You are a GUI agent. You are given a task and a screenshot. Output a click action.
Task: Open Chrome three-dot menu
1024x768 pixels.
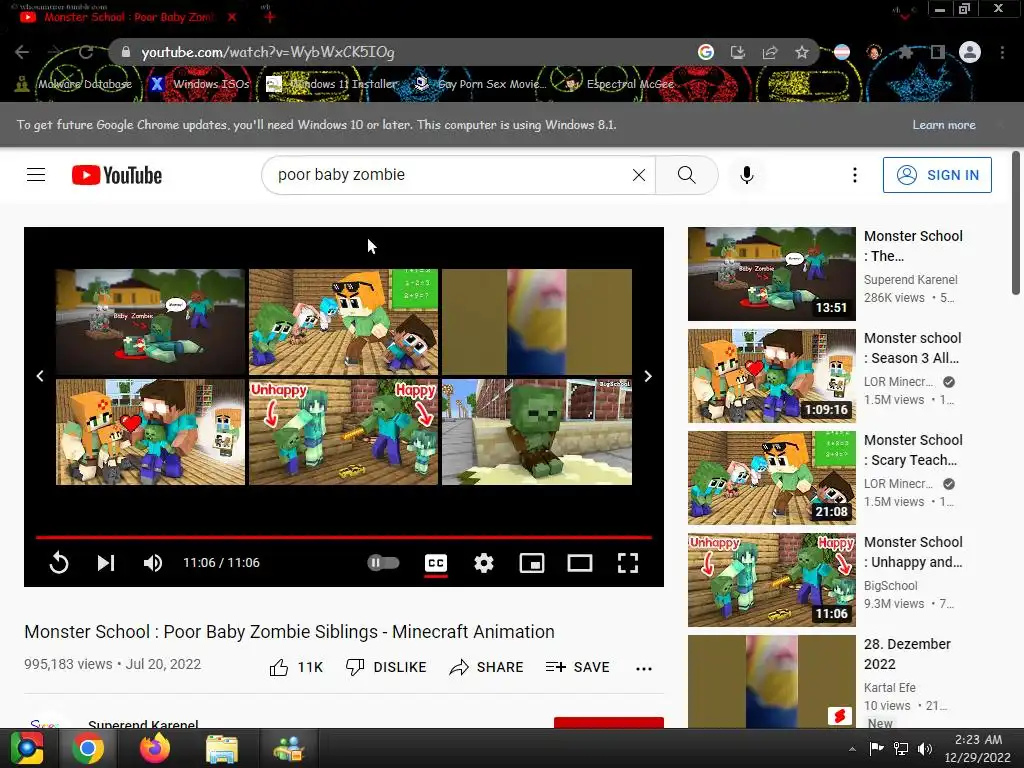pyautogui.click(x=1002, y=52)
